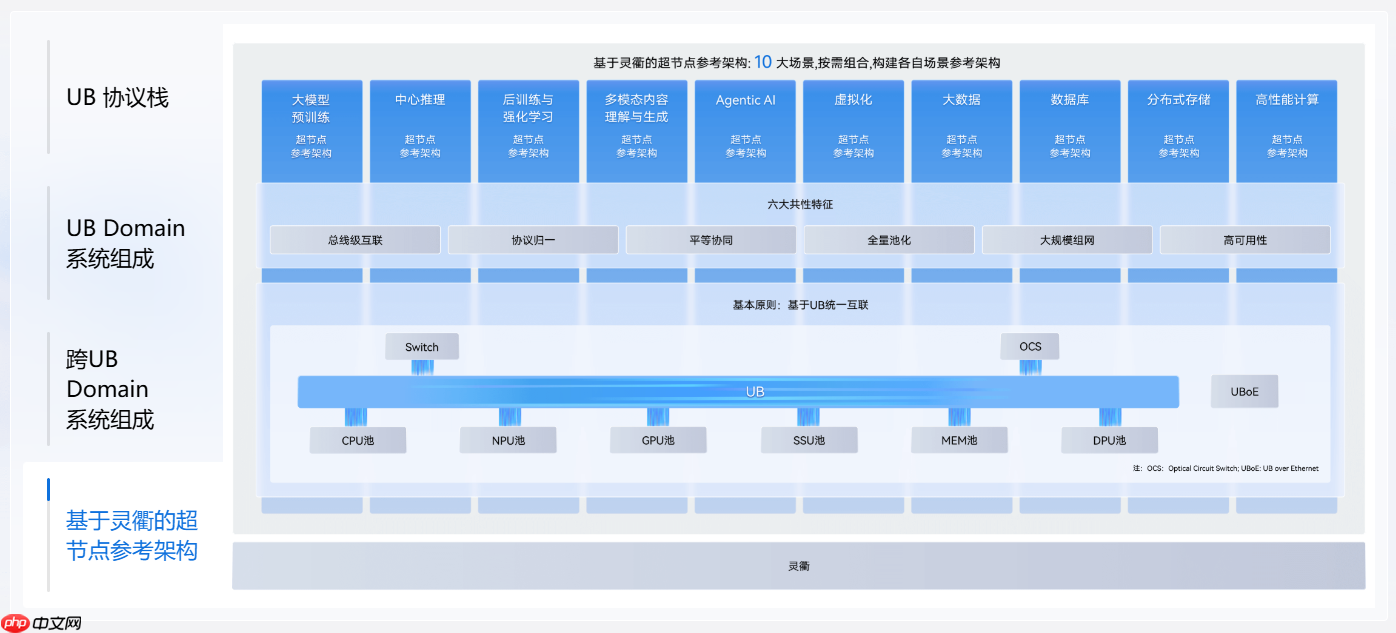
Task: Click the 虚拟化 scenario card
Action: [x=852, y=130]
